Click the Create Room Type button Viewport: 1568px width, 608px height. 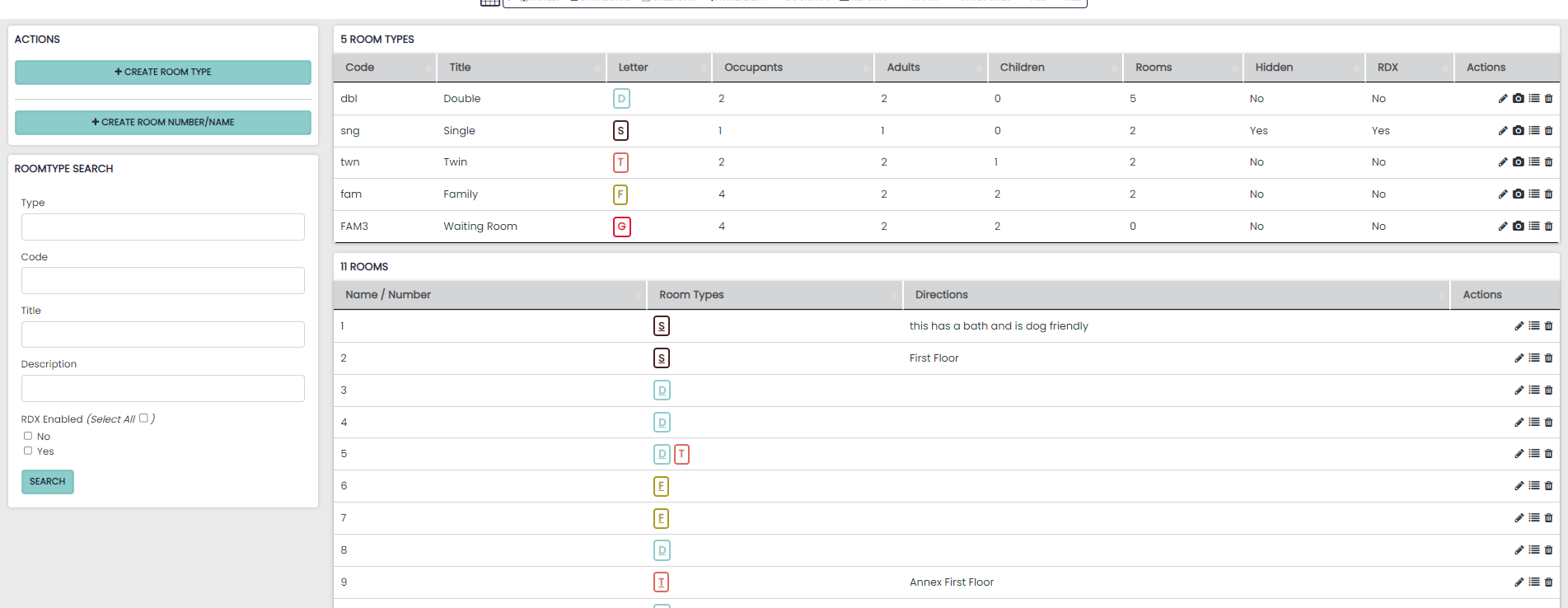click(x=163, y=72)
